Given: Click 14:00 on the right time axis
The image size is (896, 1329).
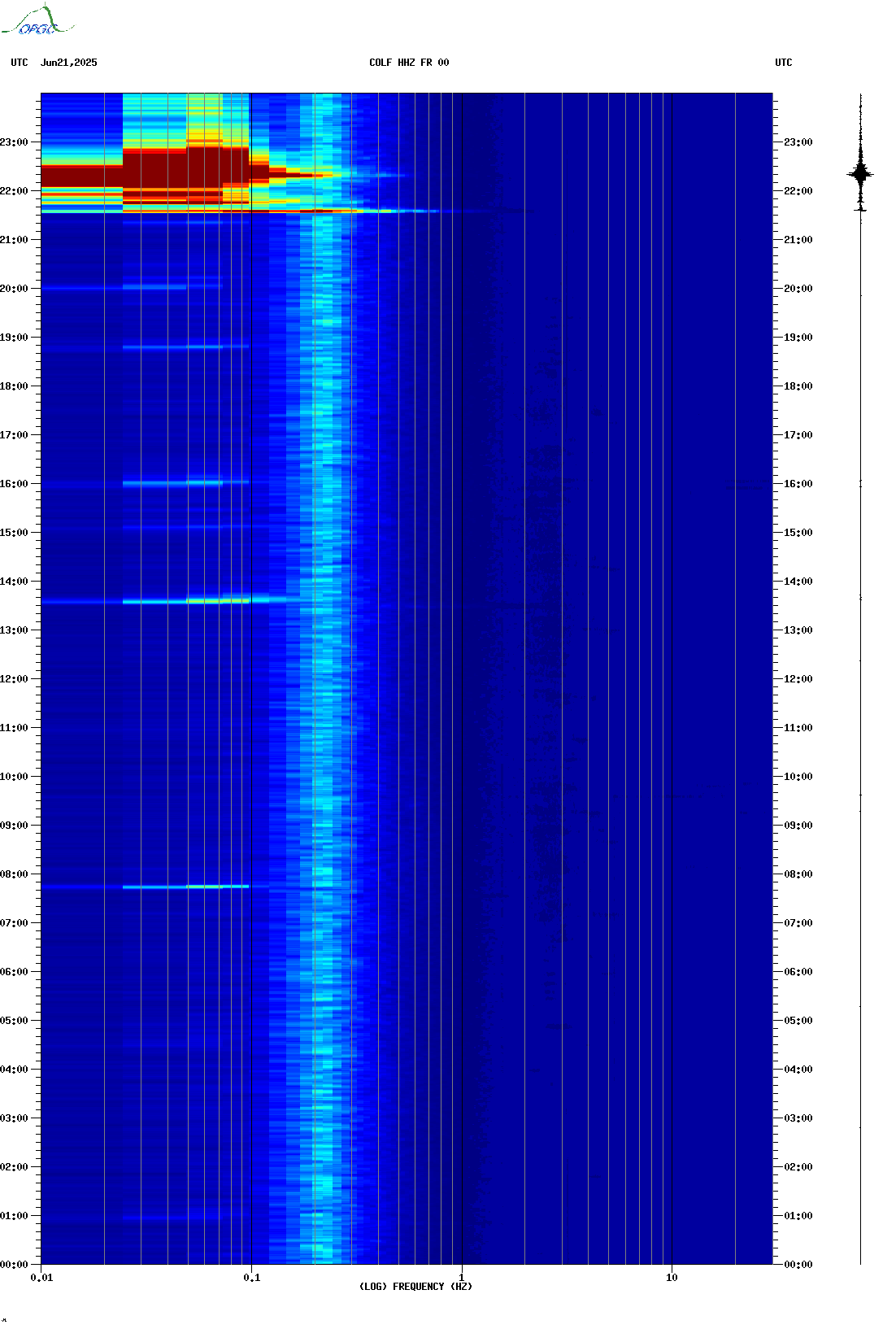Looking at the screenshot, I should tap(798, 582).
